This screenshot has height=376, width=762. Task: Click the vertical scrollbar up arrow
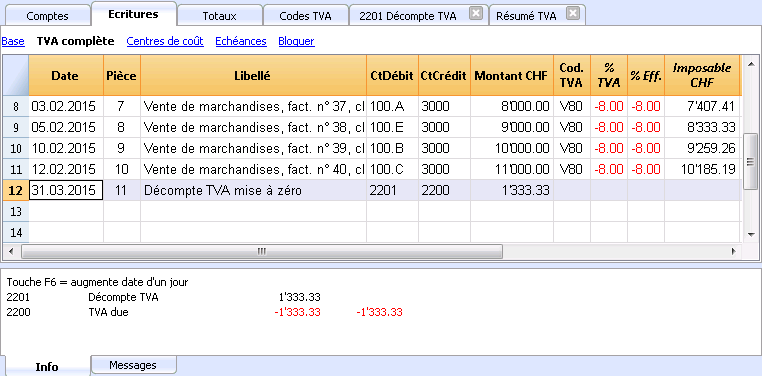tap(751, 62)
